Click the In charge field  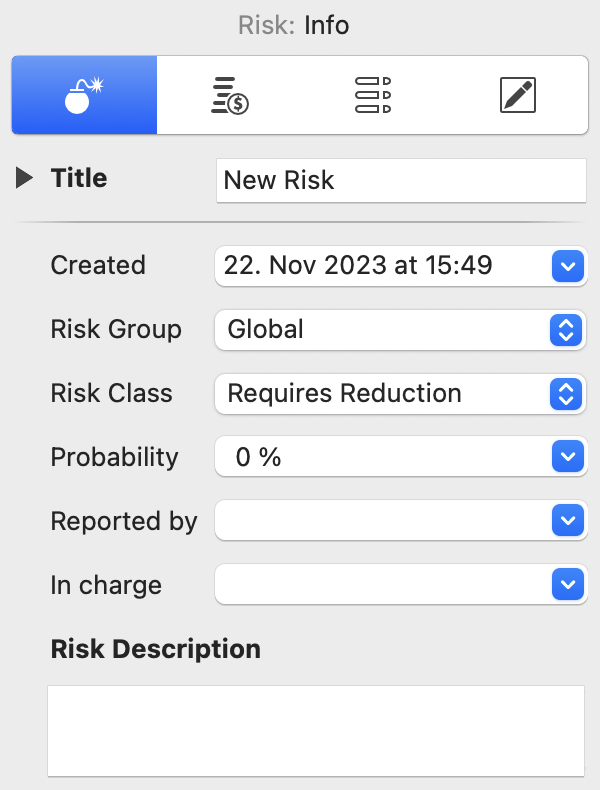coord(380,584)
